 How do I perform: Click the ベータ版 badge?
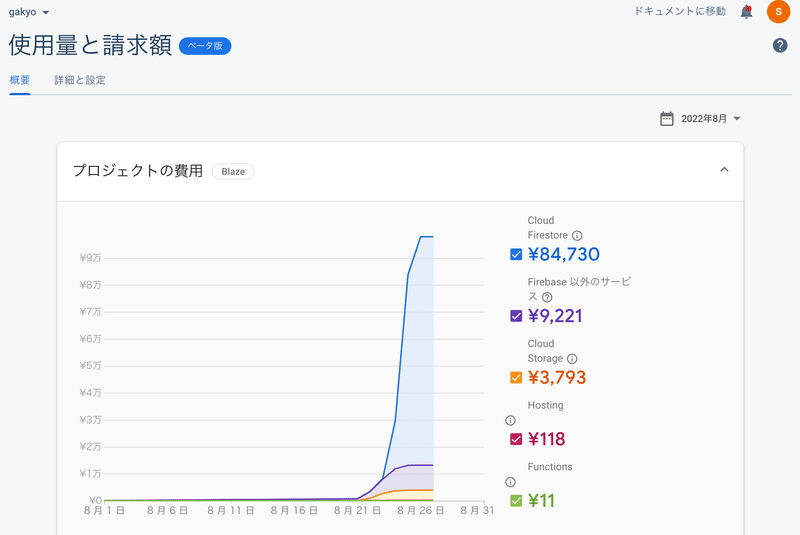pyautogui.click(x=205, y=46)
